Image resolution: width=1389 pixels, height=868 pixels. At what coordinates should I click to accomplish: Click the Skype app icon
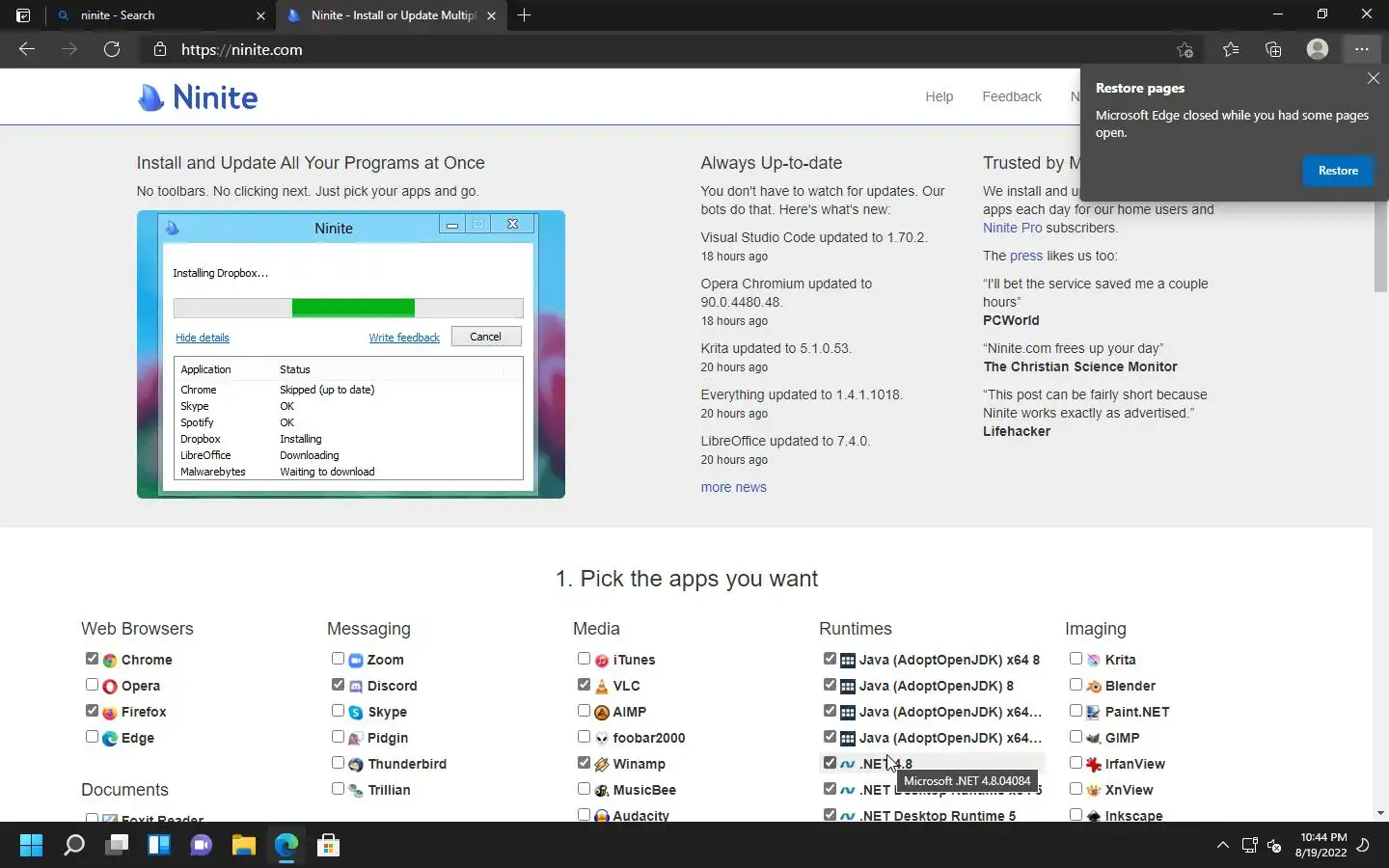coord(356,713)
